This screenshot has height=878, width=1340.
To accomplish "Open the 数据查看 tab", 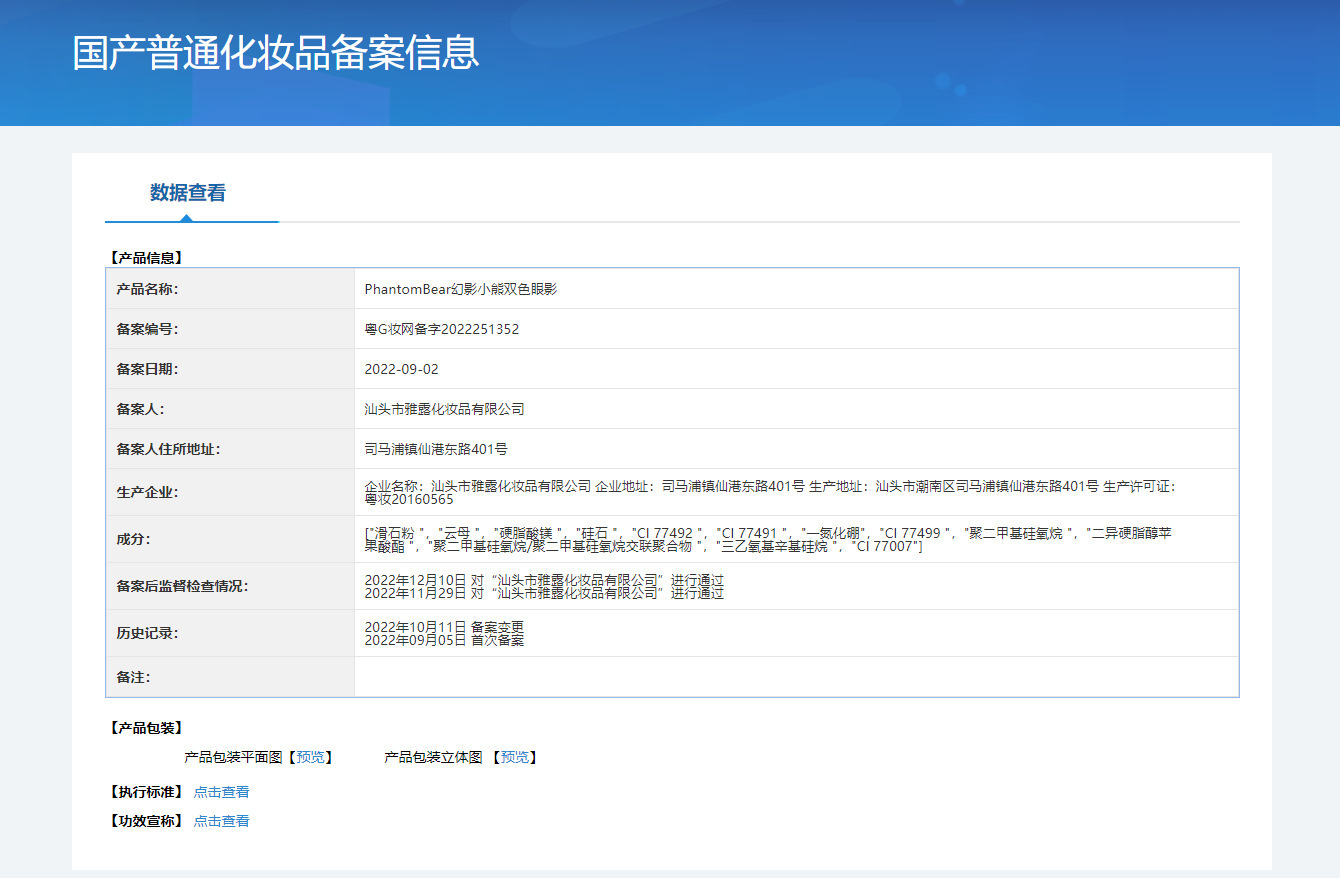I will pyautogui.click(x=188, y=193).
